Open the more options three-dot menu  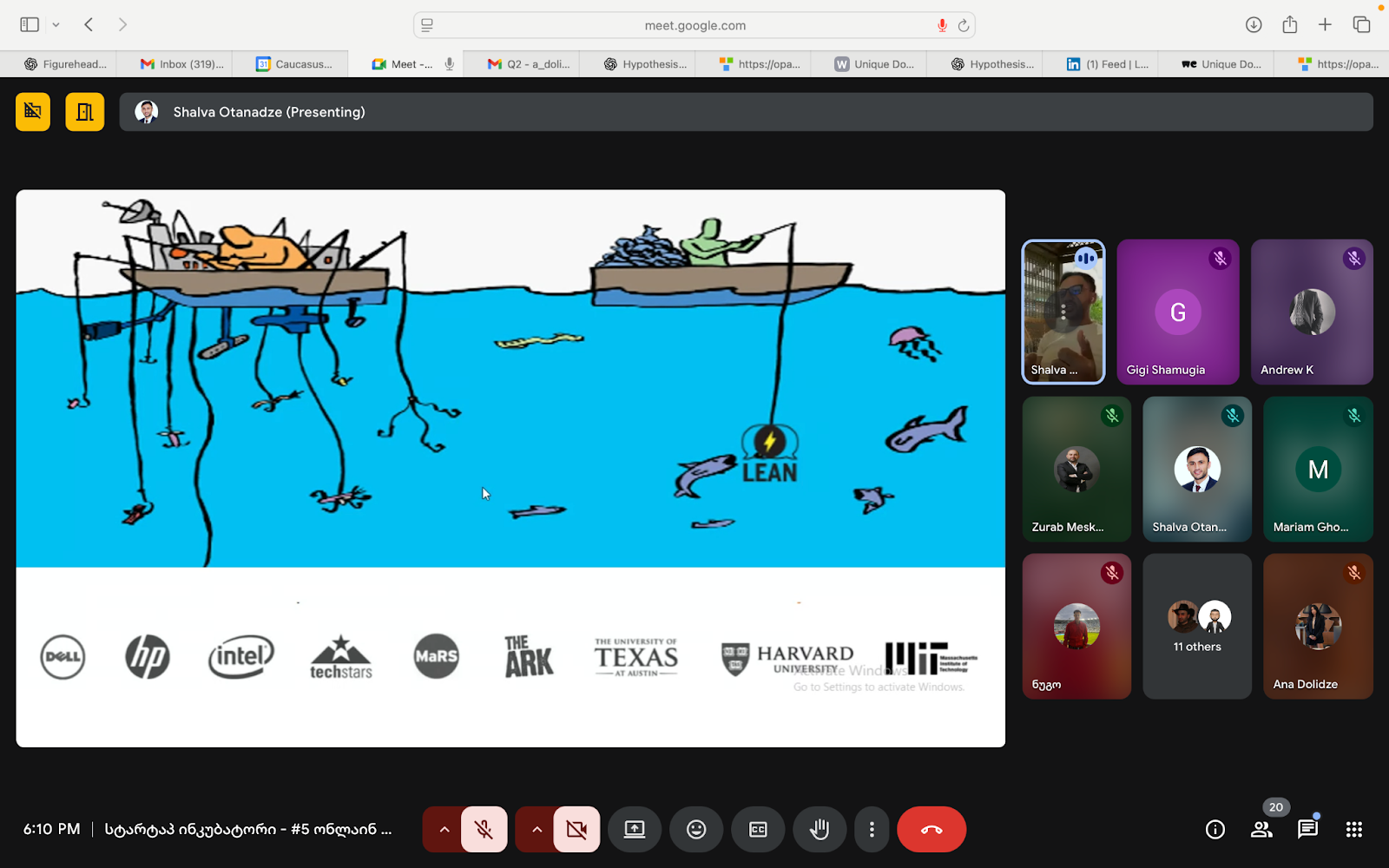pyautogui.click(x=872, y=830)
